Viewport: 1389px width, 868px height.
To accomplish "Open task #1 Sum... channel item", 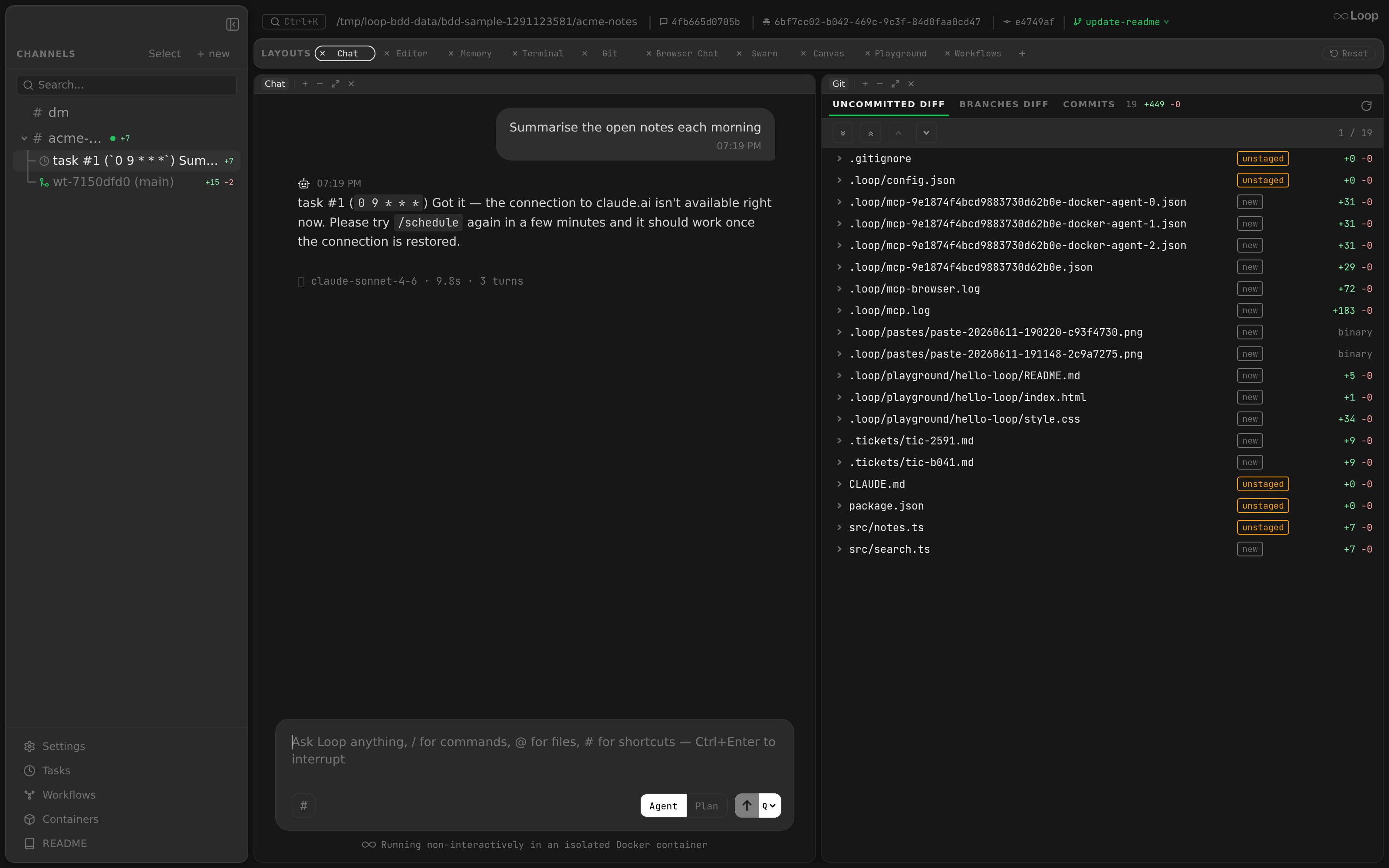I will click(127, 161).
